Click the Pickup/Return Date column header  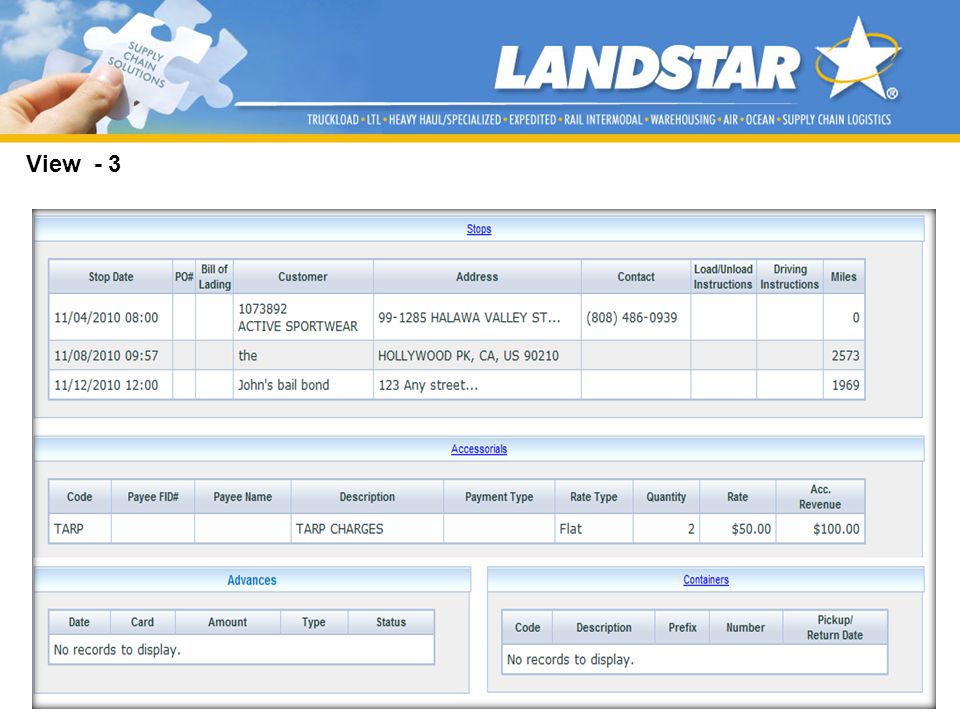click(x=835, y=628)
